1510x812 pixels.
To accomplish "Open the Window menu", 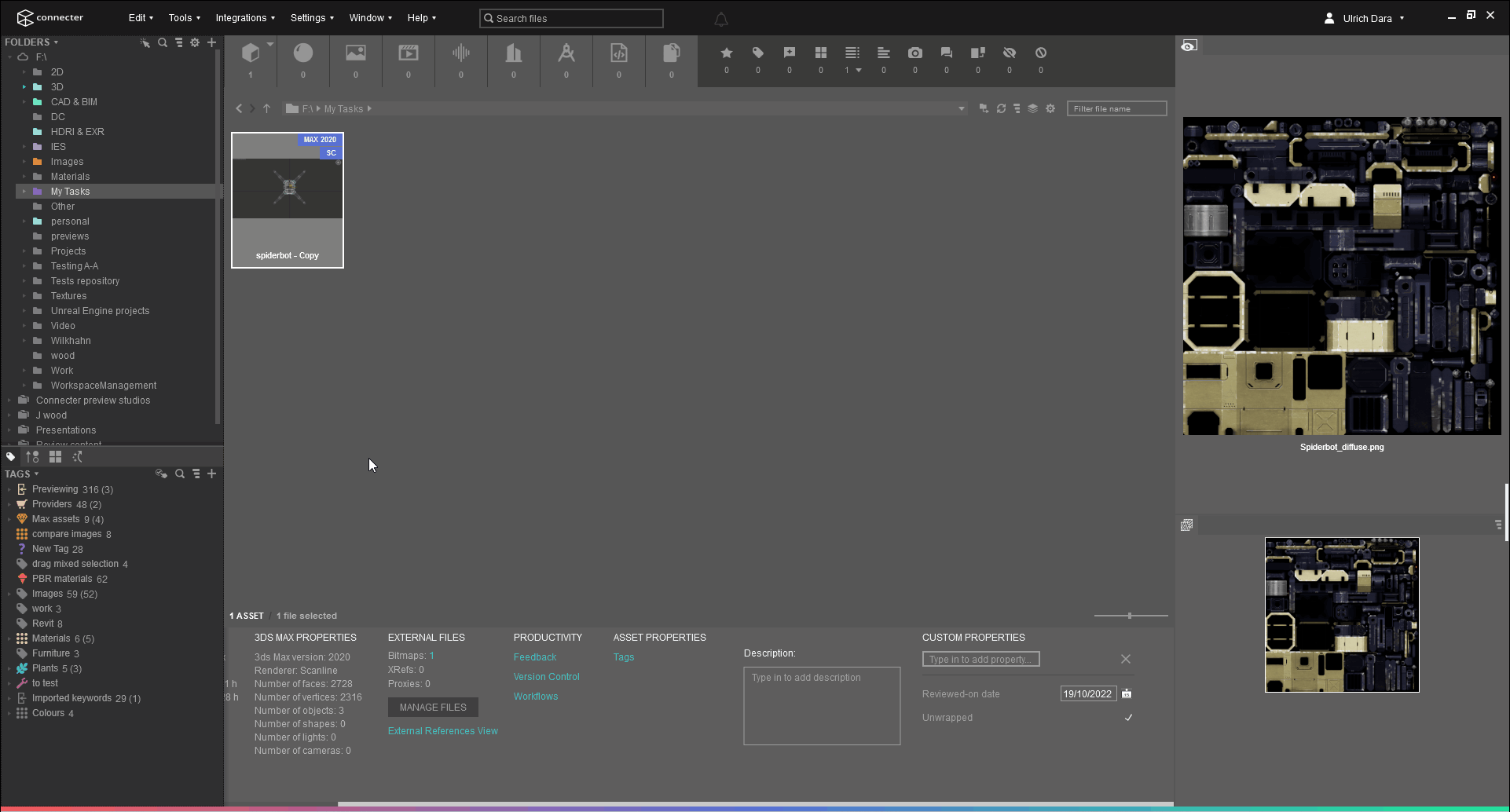I will 371,18.
